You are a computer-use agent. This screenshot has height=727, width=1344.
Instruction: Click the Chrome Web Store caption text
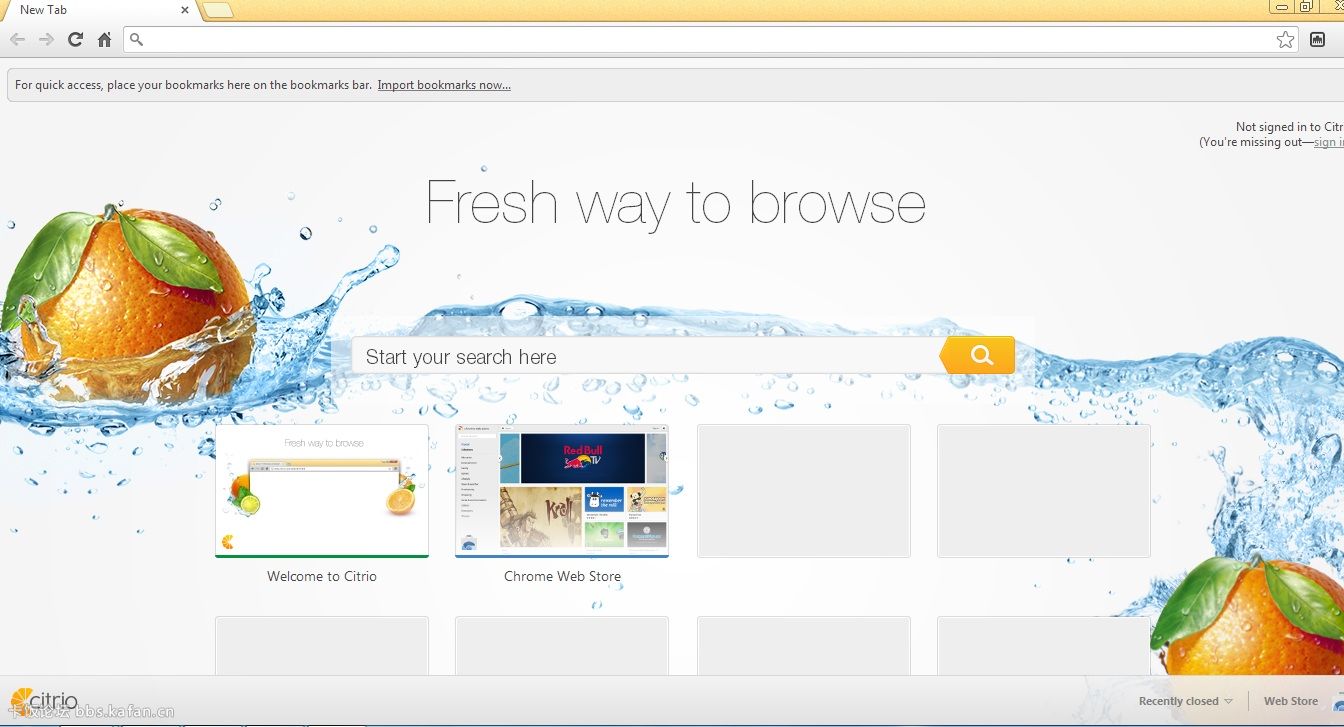tap(562, 576)
